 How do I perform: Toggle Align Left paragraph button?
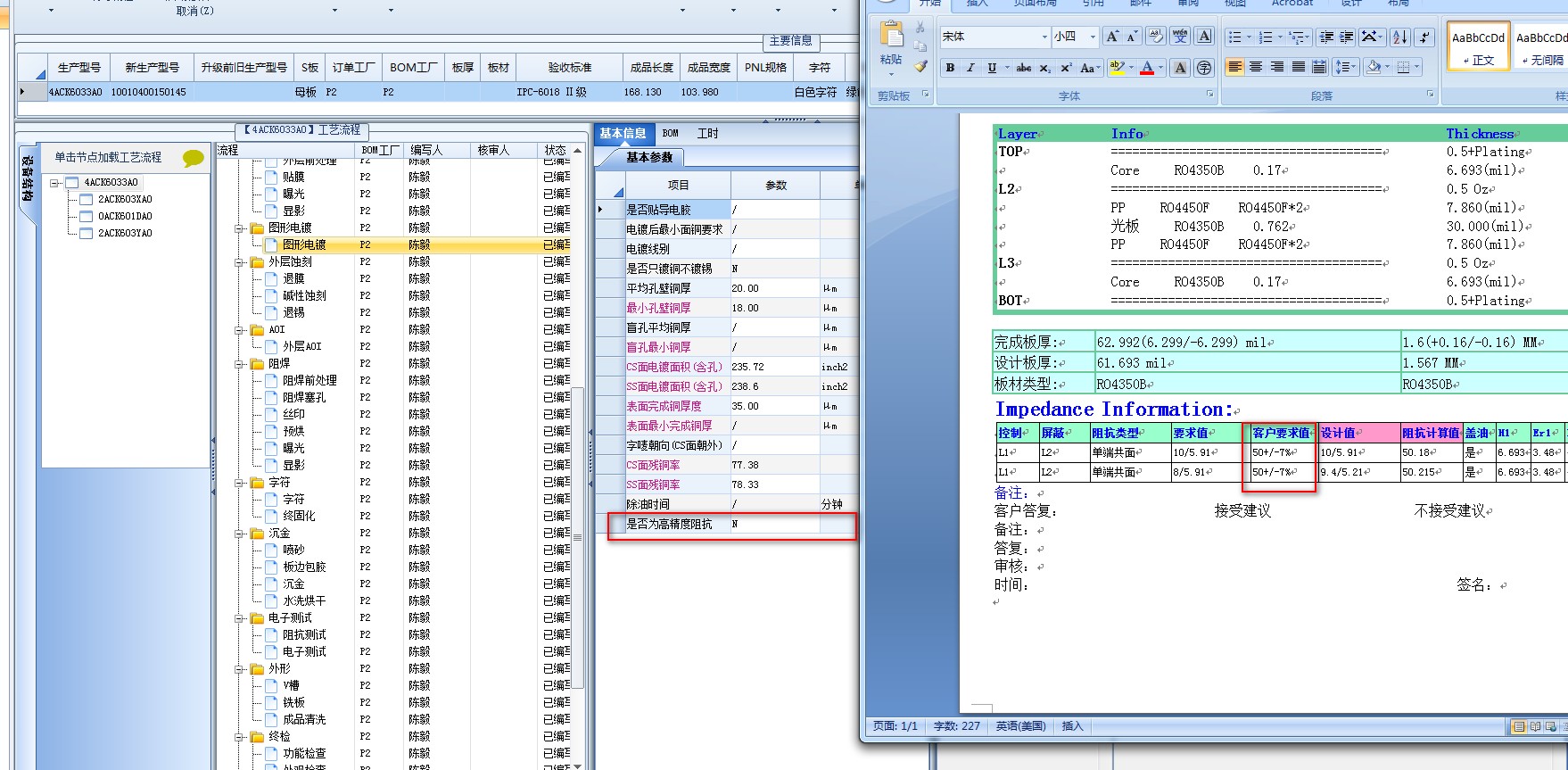coord(1234,67)
